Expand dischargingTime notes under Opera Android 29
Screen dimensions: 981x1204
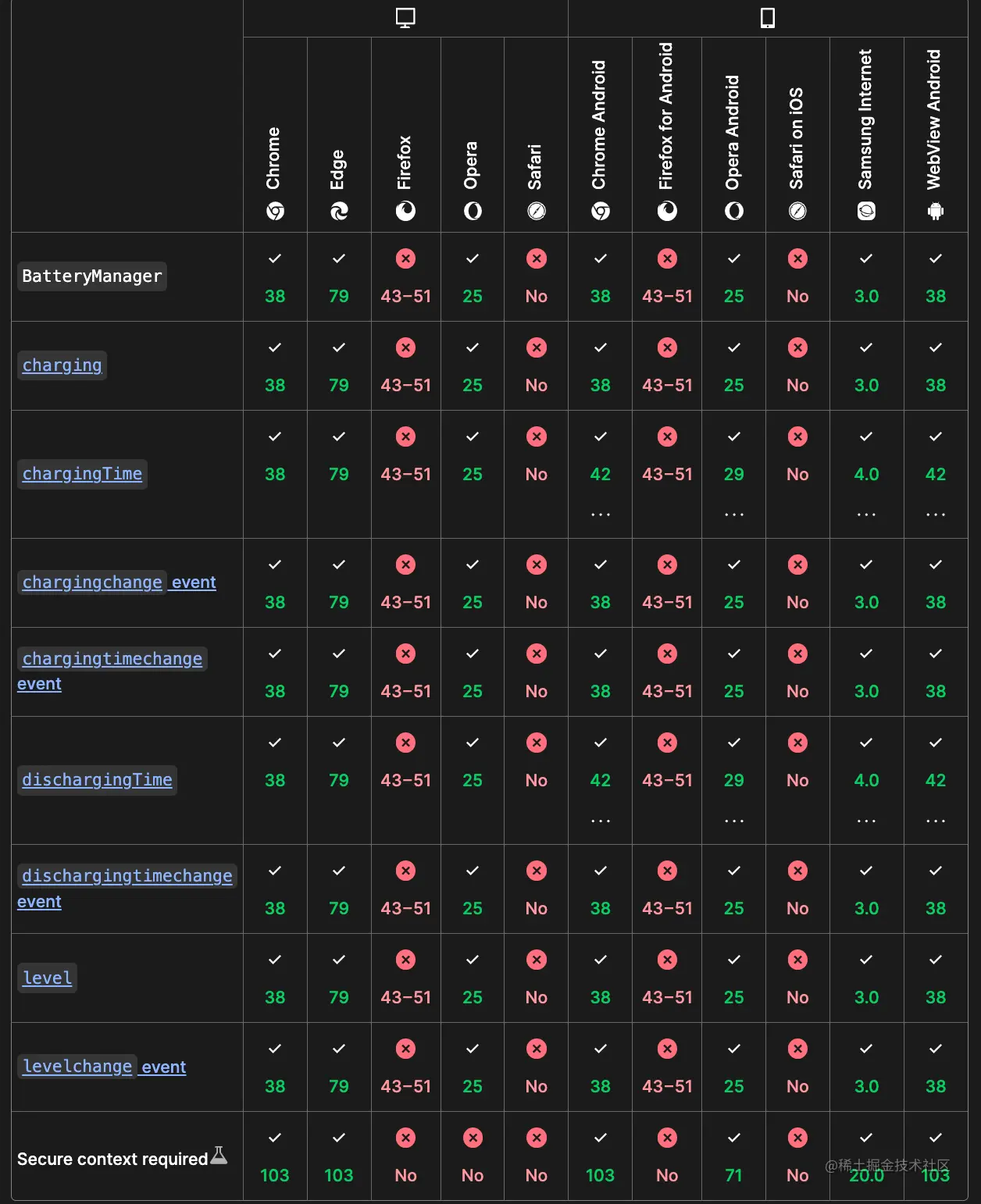click(x=733, y=821)
